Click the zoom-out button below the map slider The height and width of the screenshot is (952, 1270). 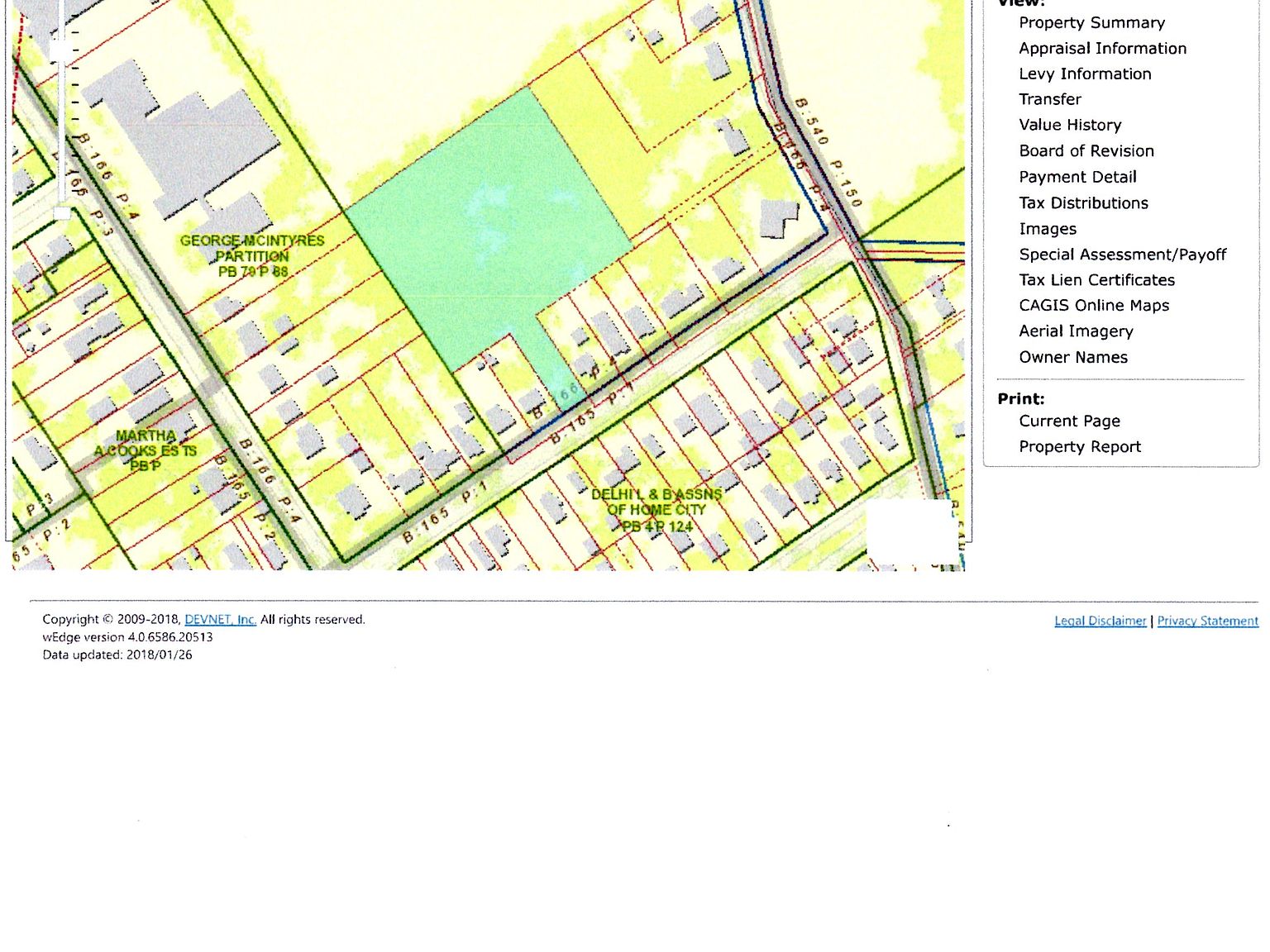pyautogui.click(x=62, y=213)
